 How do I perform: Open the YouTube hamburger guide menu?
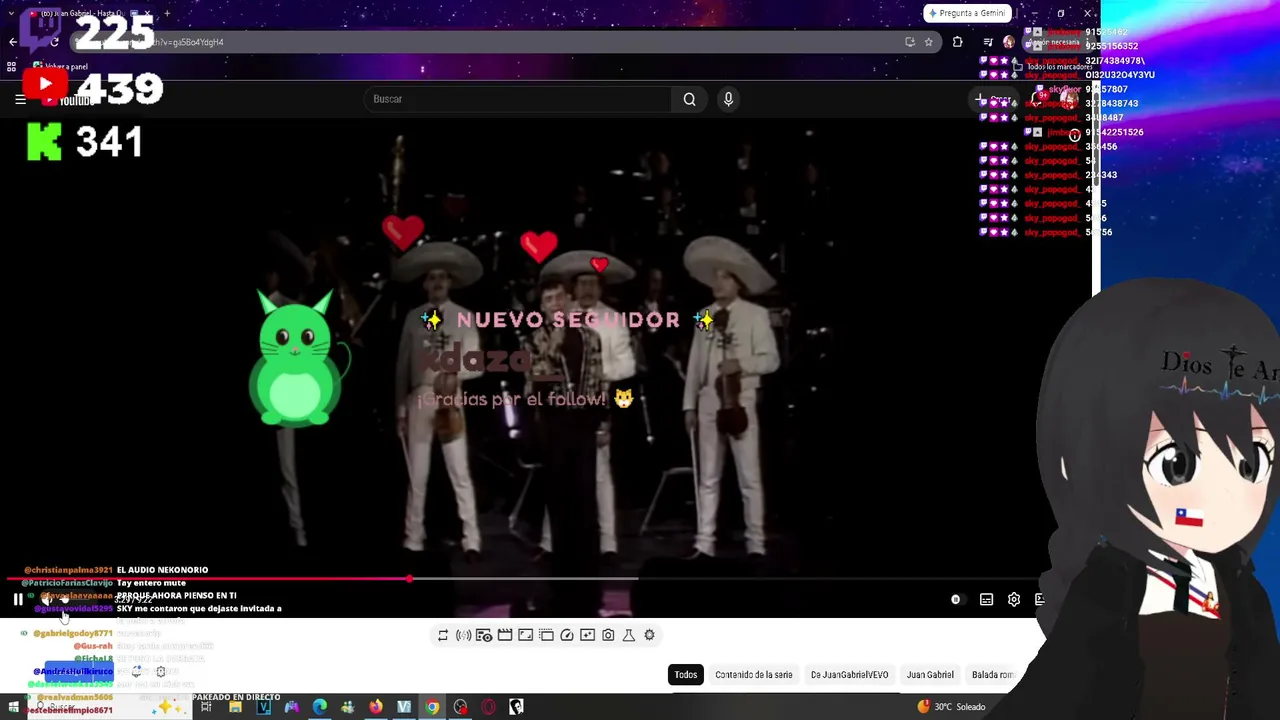20,99
